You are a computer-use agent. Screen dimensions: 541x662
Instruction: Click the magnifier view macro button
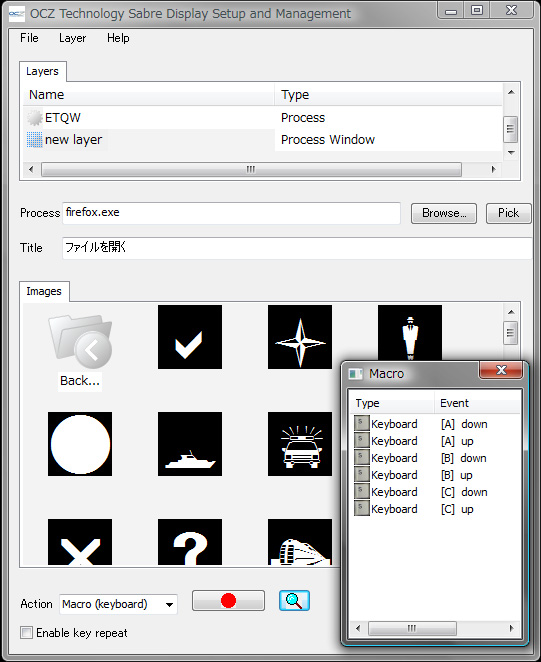coord(294,600)
